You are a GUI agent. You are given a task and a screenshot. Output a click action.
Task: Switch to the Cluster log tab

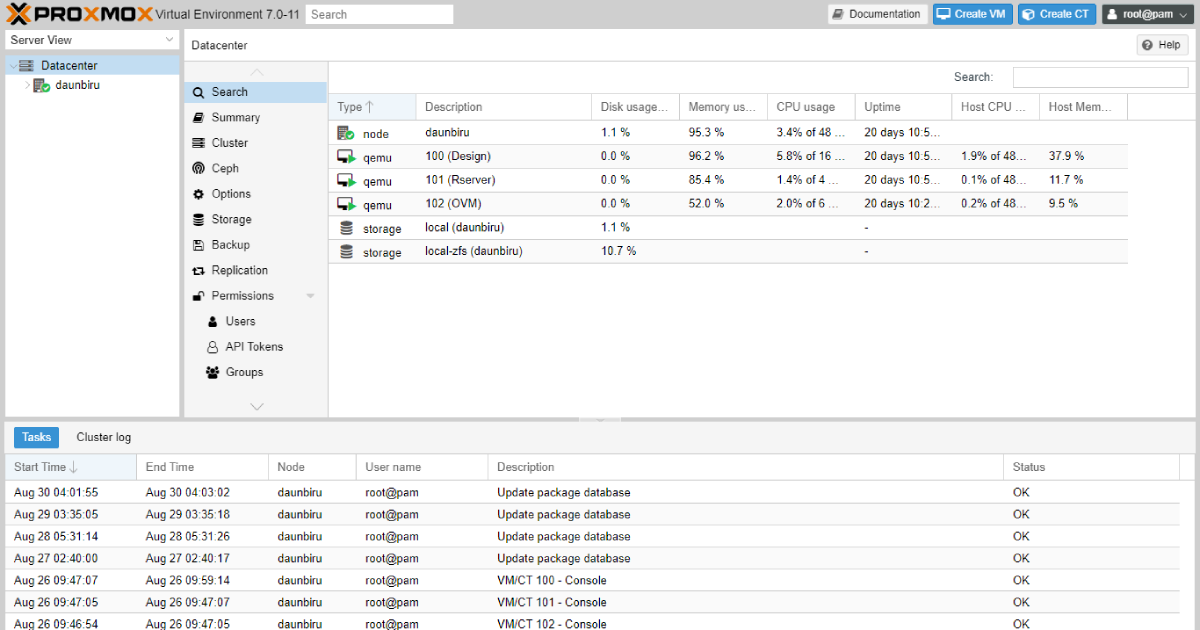(103, 437)
